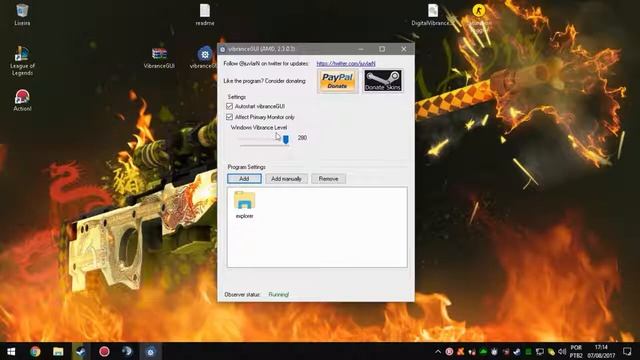This screenshot has height=360, width=640.
Task: Open the red recorder taskbar app
Action: point(104,351)
